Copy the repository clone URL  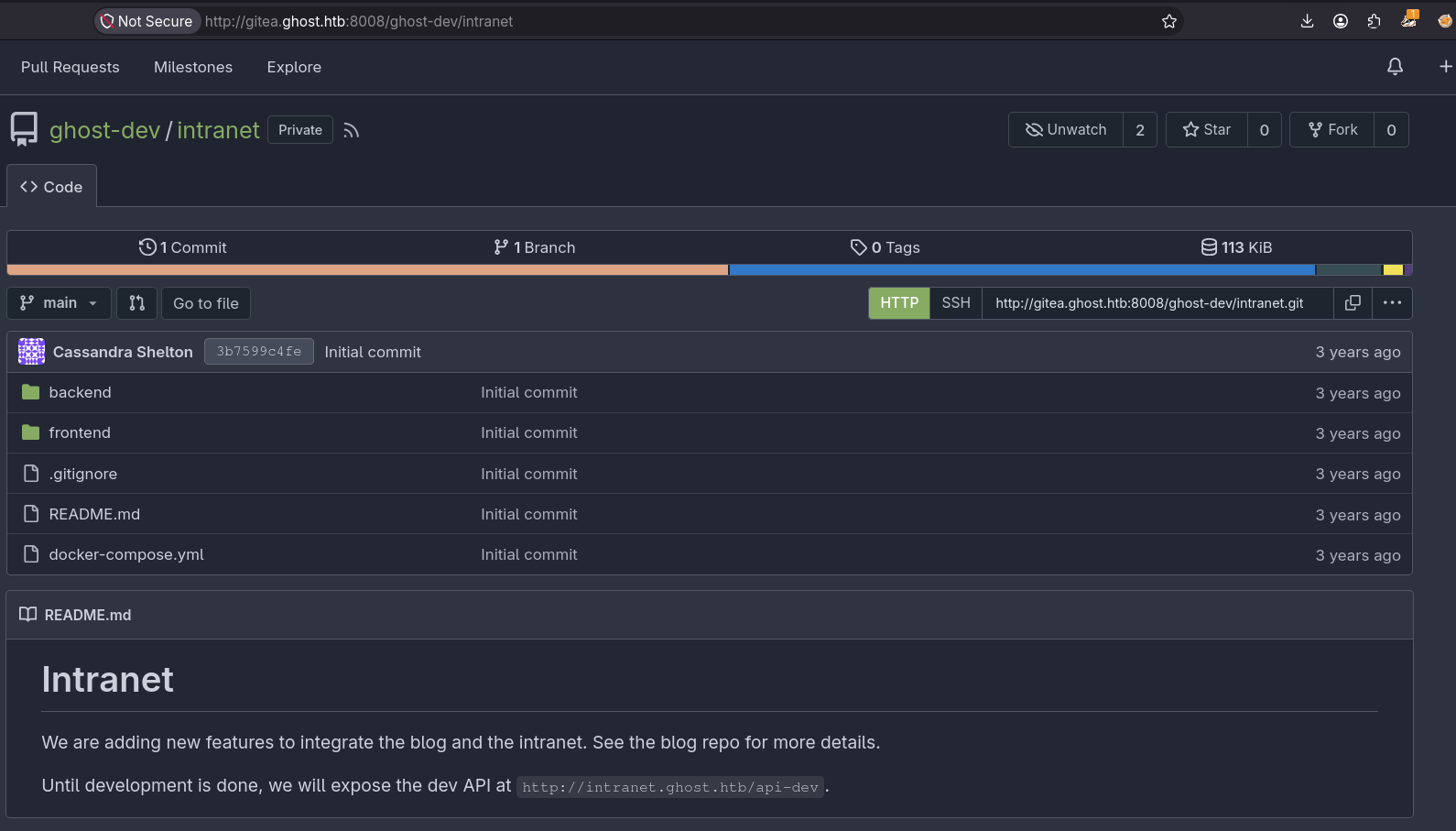click(1353, 303)
